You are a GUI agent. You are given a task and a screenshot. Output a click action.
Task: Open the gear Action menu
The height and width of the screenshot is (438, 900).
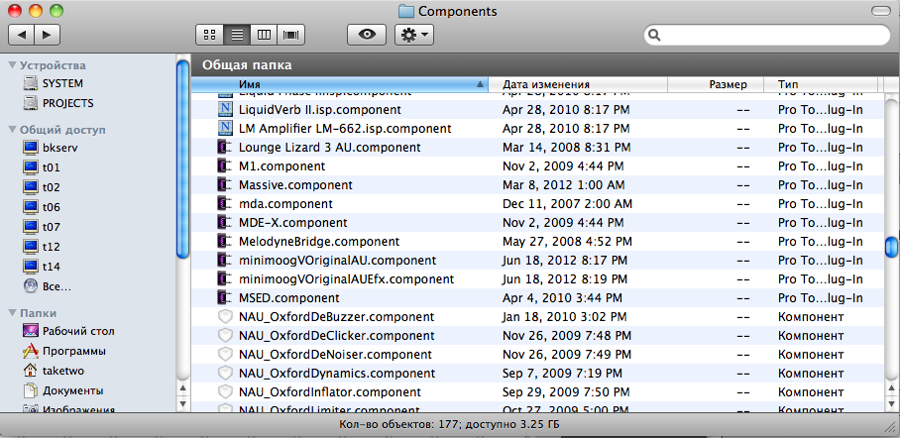coord(414,35)
